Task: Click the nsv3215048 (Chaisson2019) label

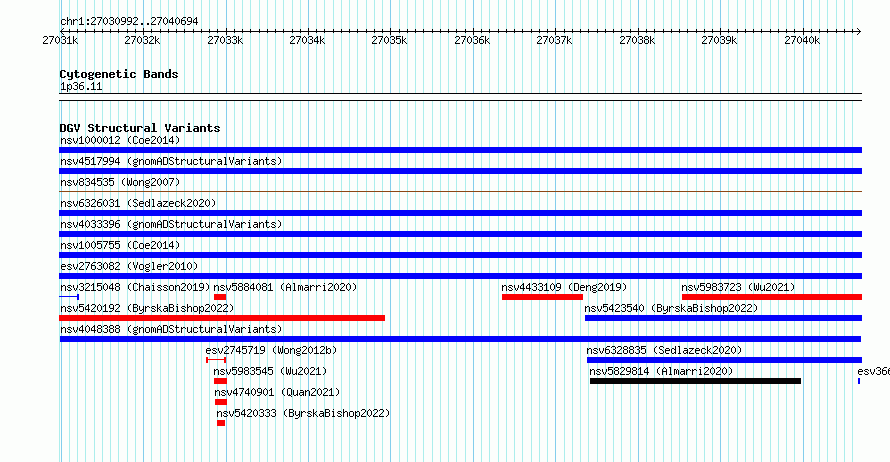Action: [x=135, y=287]
